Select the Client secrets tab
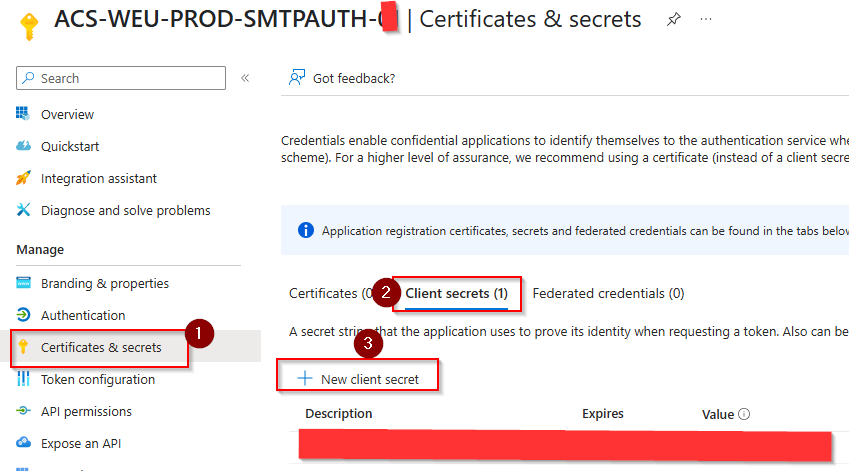This screenshot has height=471, width=849. click(456, 293)
